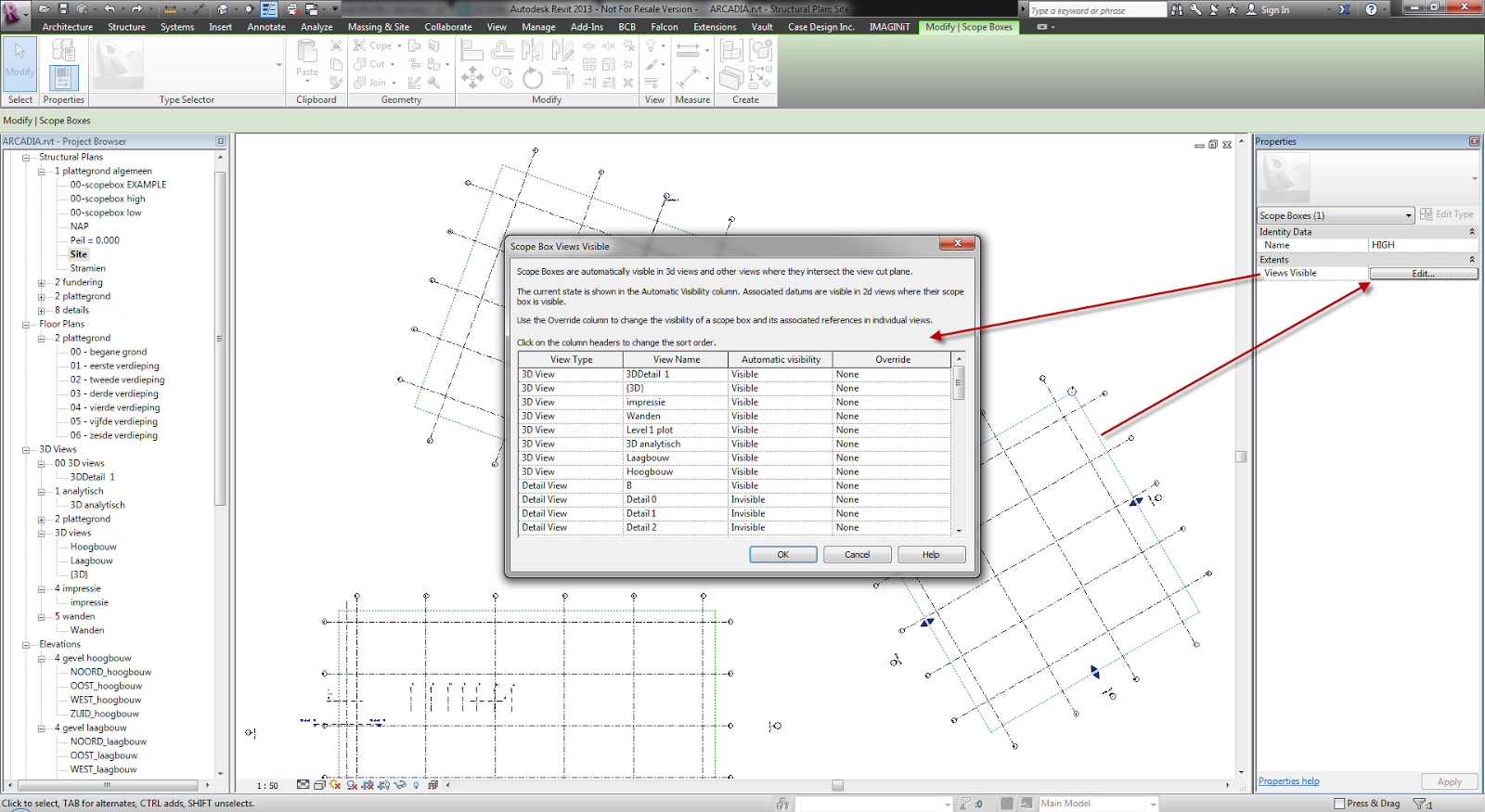Select the Hoogbouw 3D view in browser

(x=94, y=548)
